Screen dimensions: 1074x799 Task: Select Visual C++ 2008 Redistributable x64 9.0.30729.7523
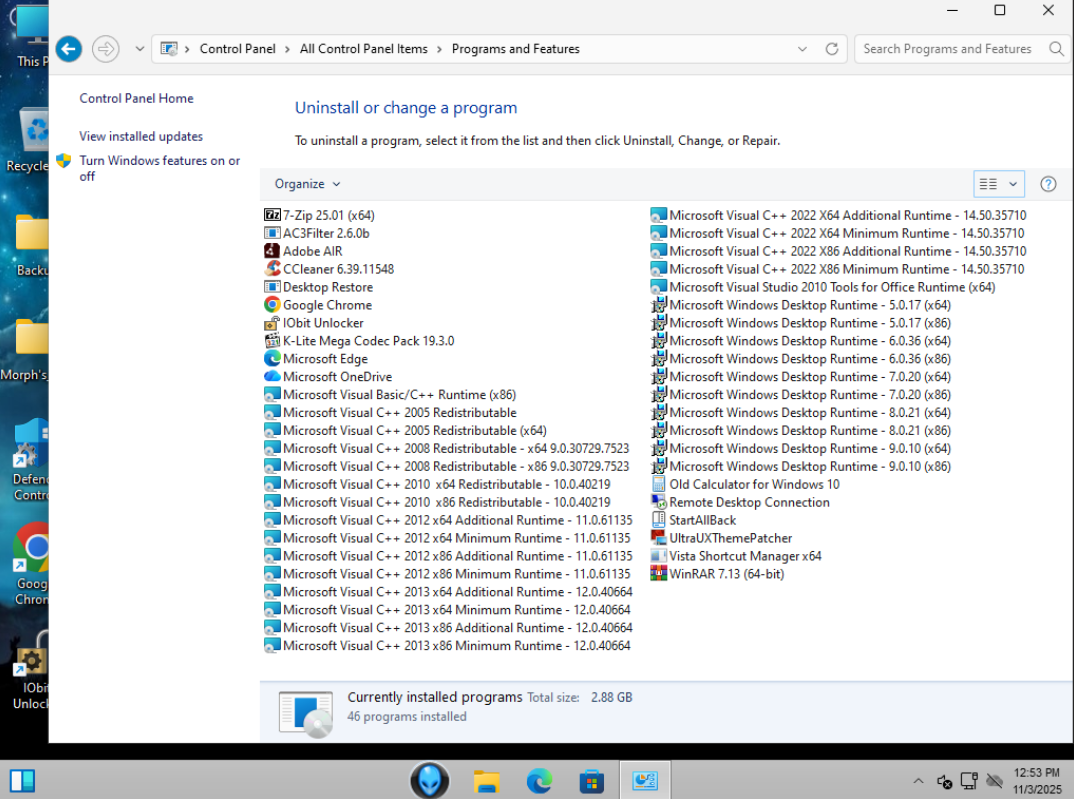447,448
